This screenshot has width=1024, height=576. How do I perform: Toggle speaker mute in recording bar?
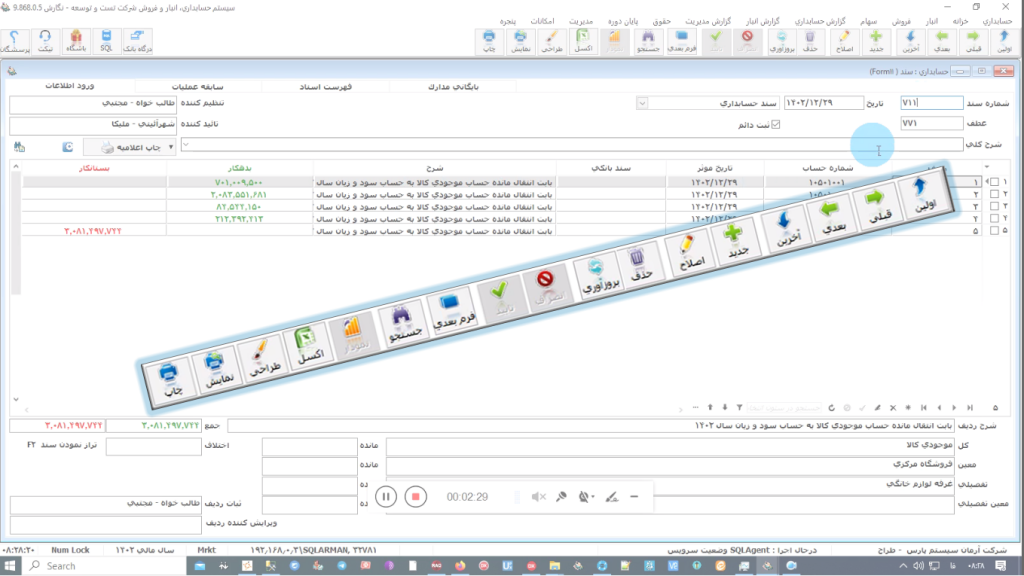click(538, 497)
